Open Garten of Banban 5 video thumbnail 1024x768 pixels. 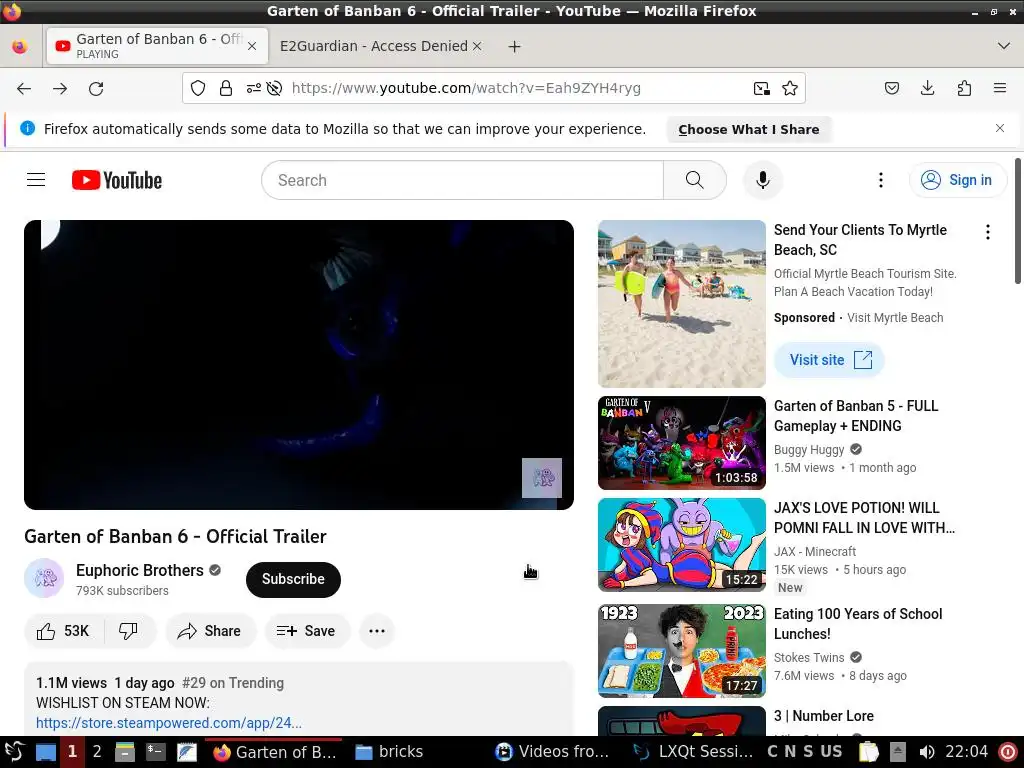point(682,443)
